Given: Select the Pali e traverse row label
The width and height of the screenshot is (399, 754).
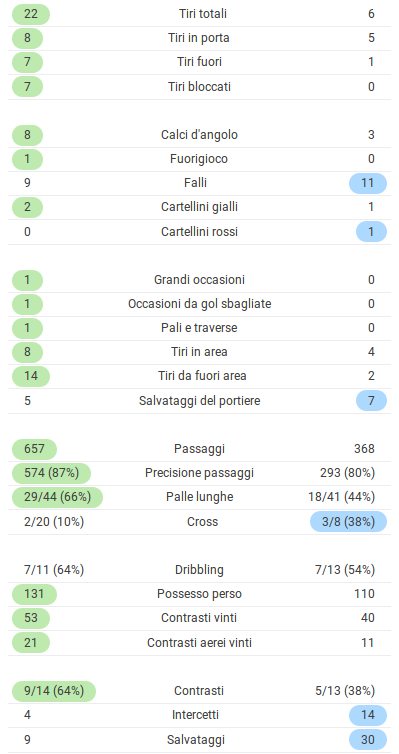Looking at the screenshot, I should click(200, 328).
